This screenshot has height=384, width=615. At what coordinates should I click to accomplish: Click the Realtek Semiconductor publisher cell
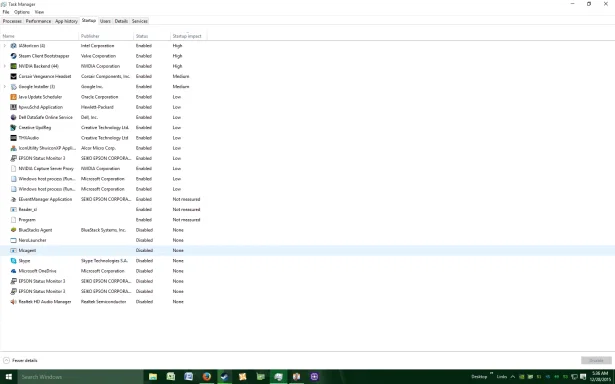point(104,302)
